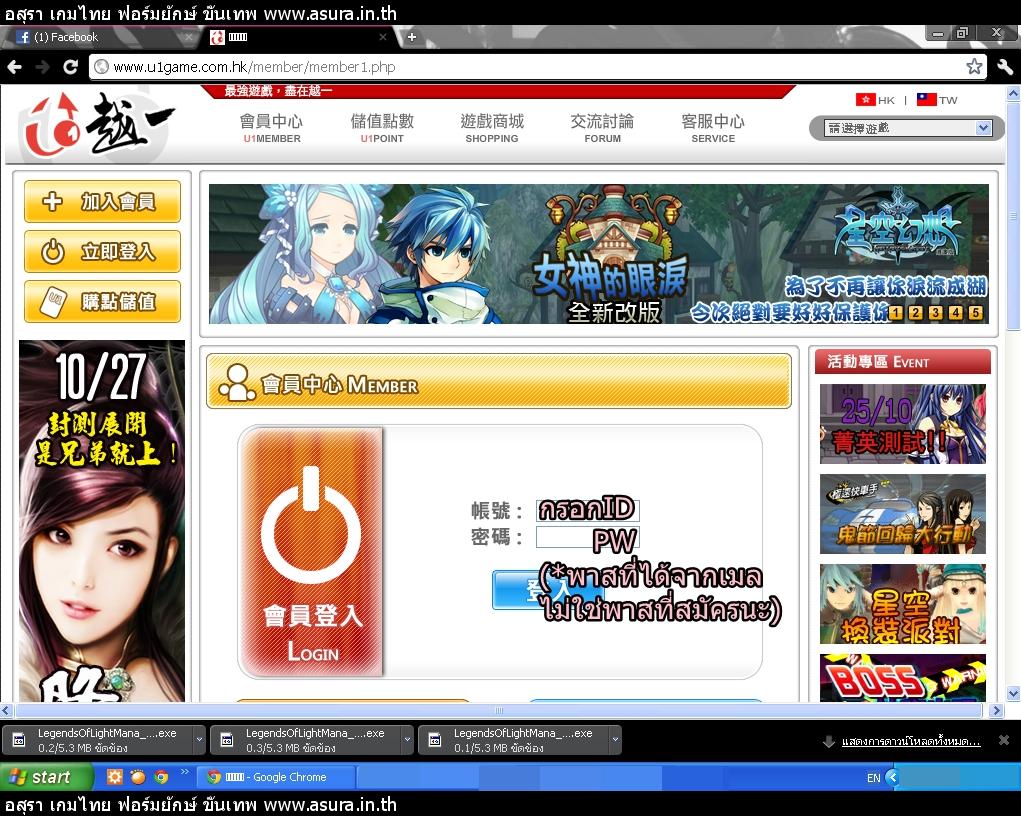Click the Google Chrome taskbar button
Viewport: 1021px width, 816px height.
point(276,777)
